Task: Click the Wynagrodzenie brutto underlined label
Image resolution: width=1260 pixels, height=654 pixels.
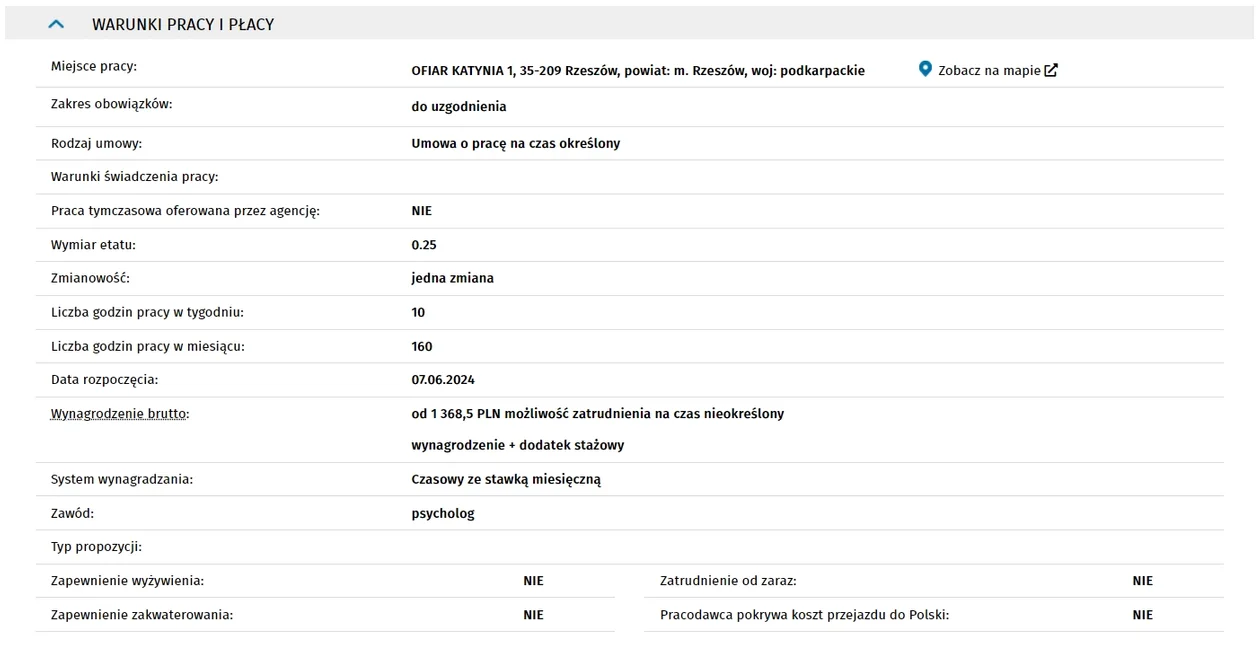Action: click(x=119, y=413)
